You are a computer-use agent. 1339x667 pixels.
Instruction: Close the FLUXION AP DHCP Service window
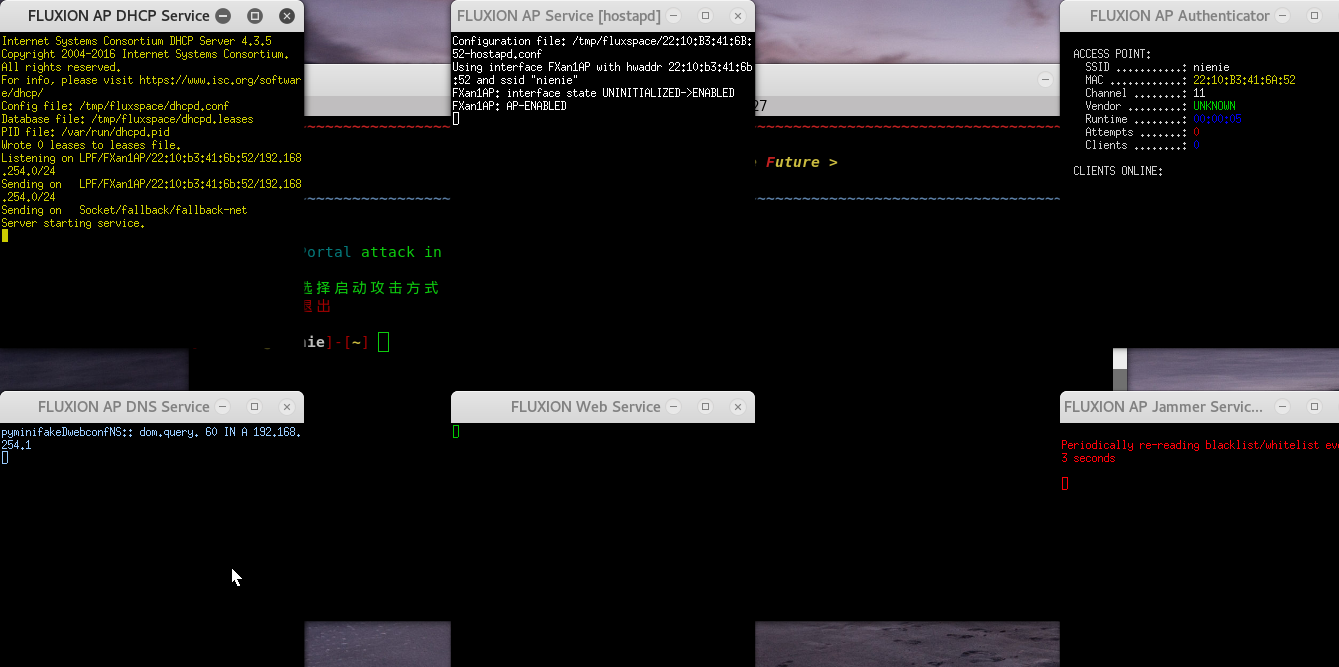[287, 16]
